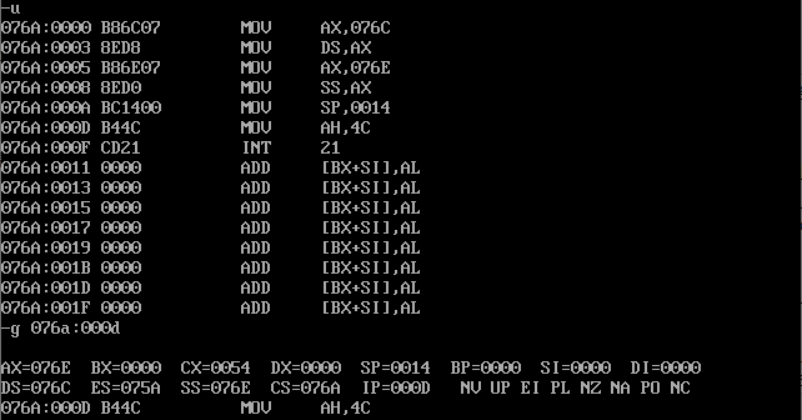802x420 pixels.
Task: Click the -u command at top
Action: click(x=10, y=9)
